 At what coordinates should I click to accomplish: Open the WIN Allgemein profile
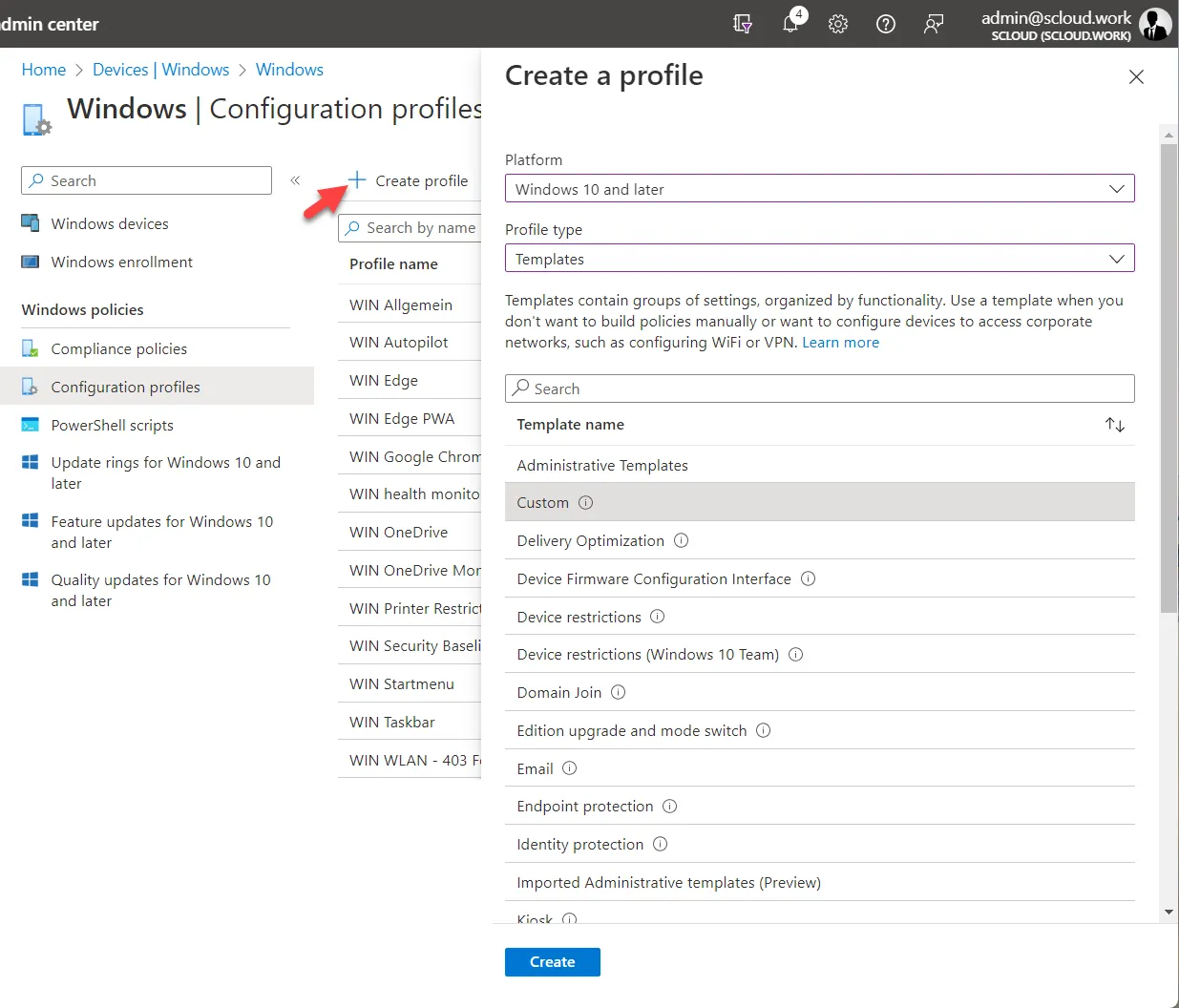pos(401,304)
